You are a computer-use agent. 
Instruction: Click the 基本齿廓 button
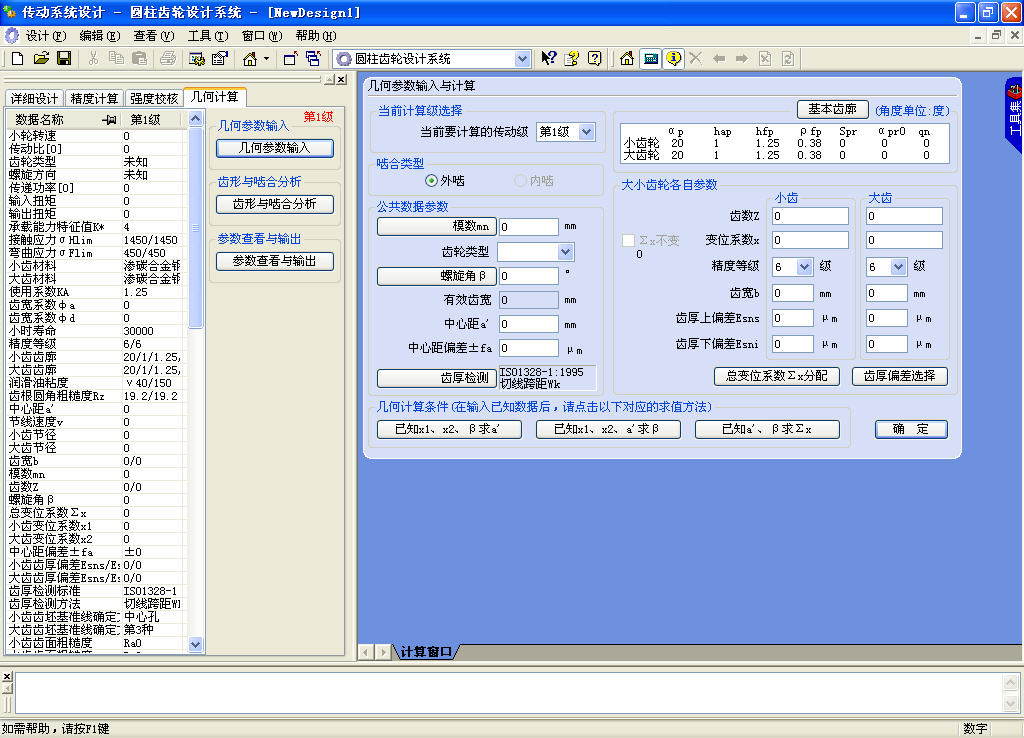click(832, 109)
